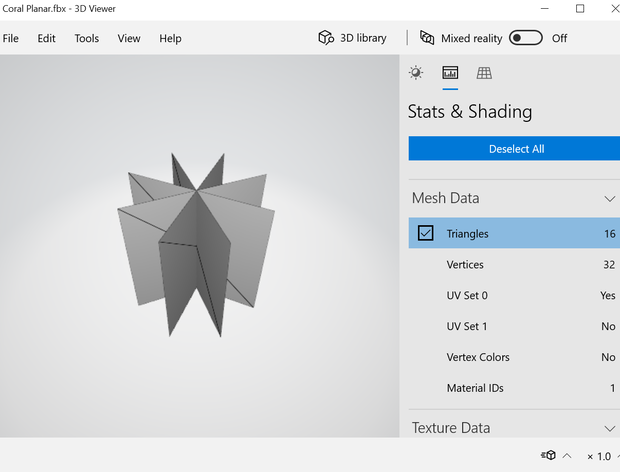Open the animation chevron in status bar
Image resolution: width=620 pixels, height=472 pixels.
567,456
